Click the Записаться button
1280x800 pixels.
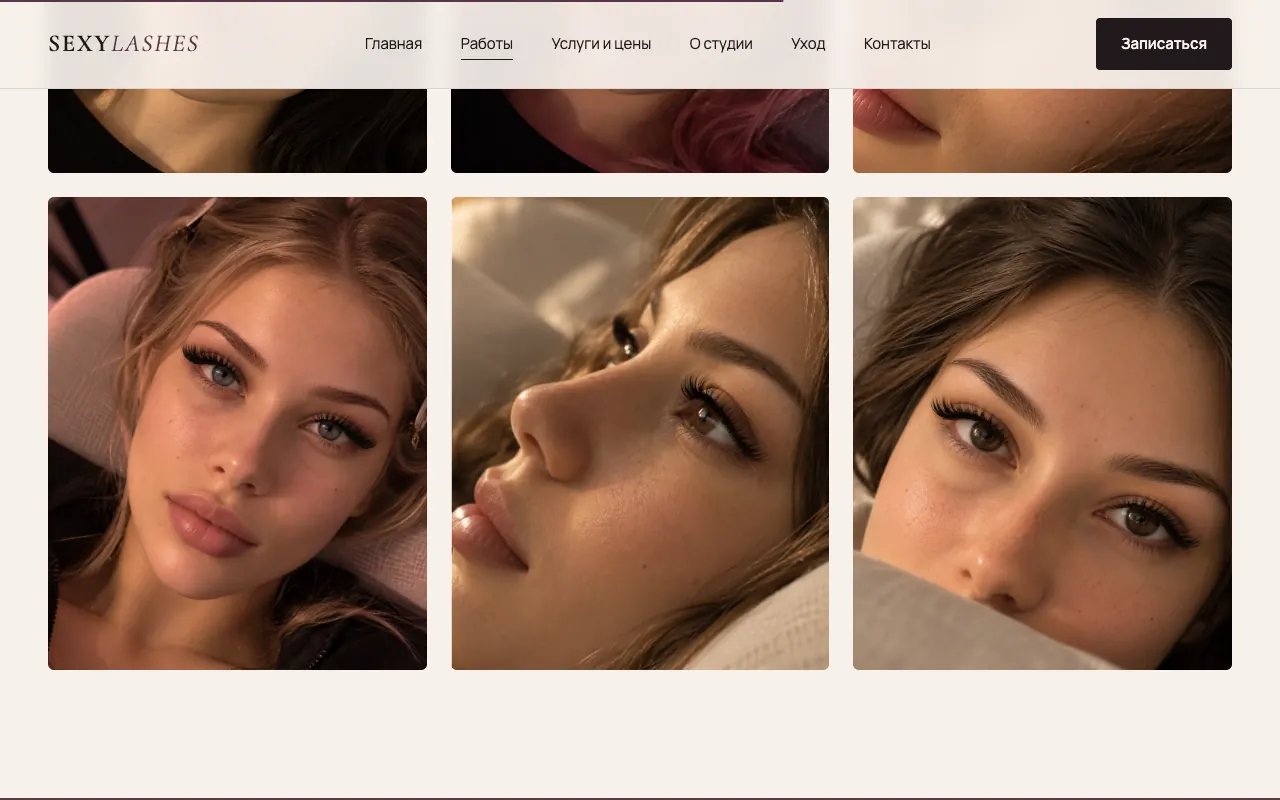pos(1164,44)
